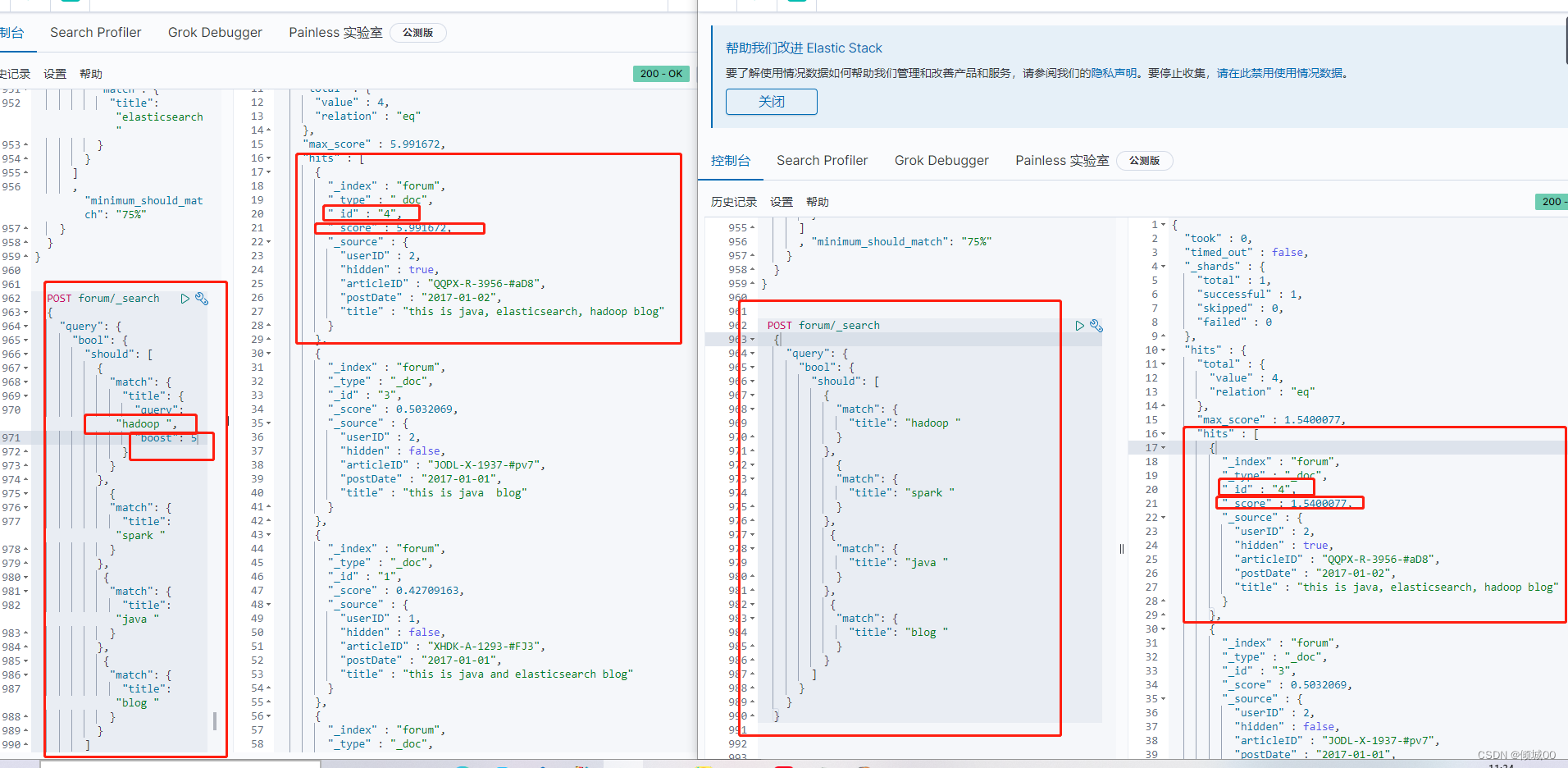Switch to Search Profiler in right window
Screen dimensions: 1568x768
point(823,160)
